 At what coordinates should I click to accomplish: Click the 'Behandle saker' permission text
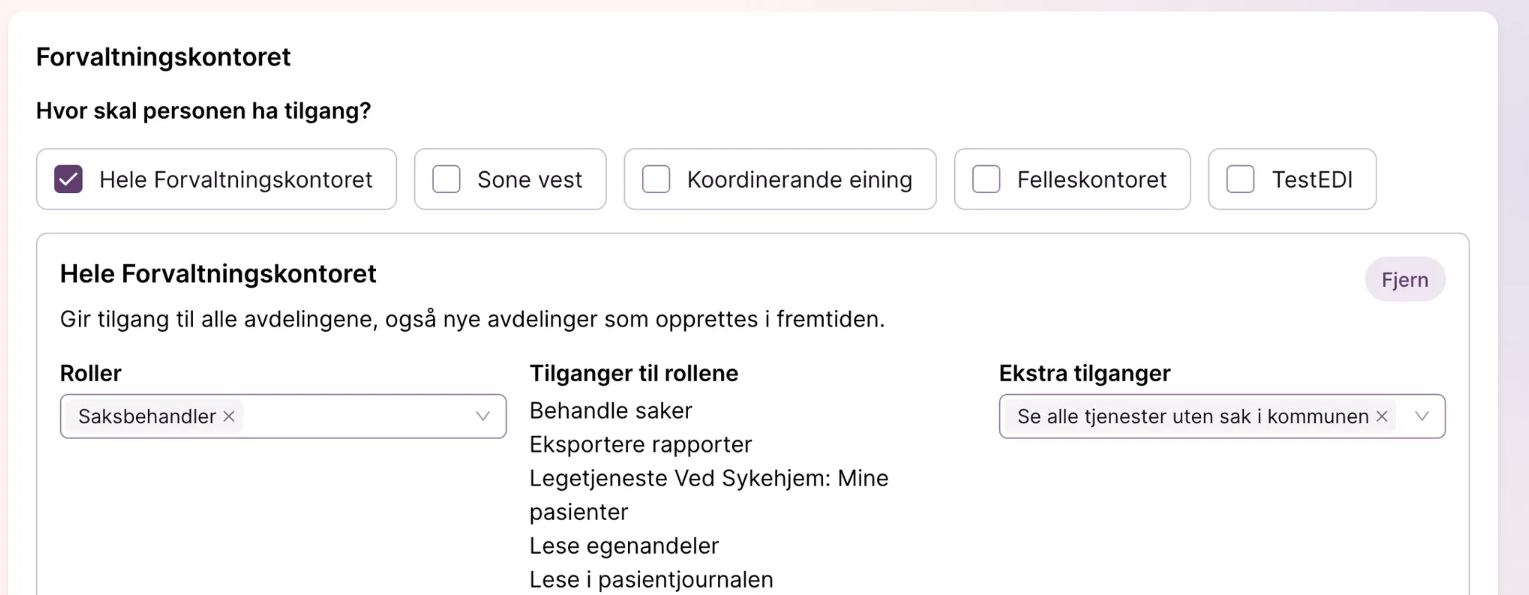click(x=611, y=411)
